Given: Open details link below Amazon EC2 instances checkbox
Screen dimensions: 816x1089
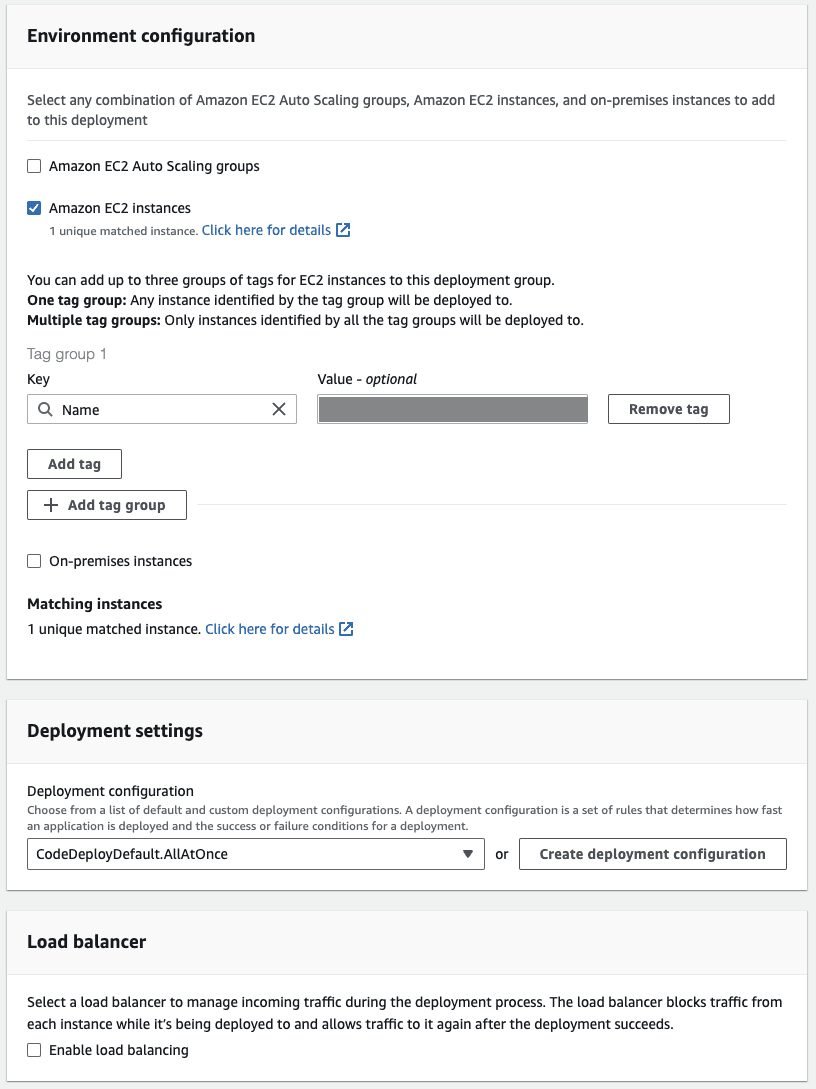Looking at the screenshot, I should click(x=266, y=230).
